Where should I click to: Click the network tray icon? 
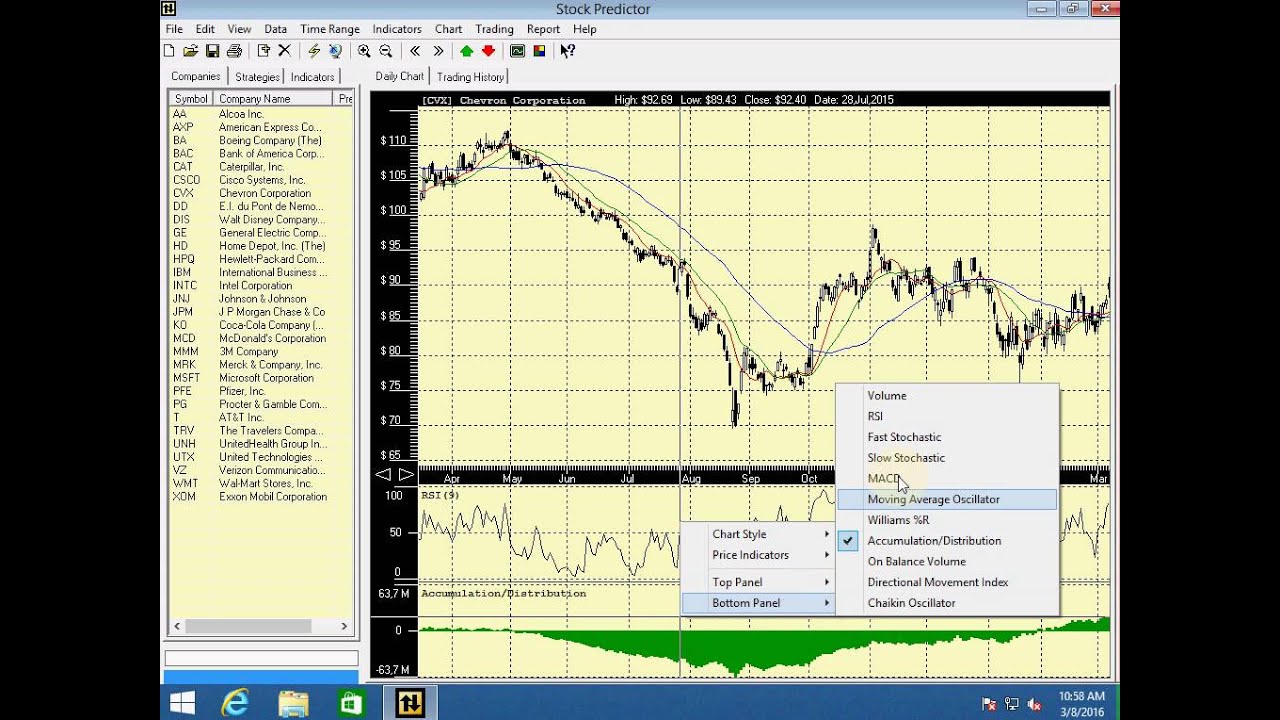[1012, 704]
